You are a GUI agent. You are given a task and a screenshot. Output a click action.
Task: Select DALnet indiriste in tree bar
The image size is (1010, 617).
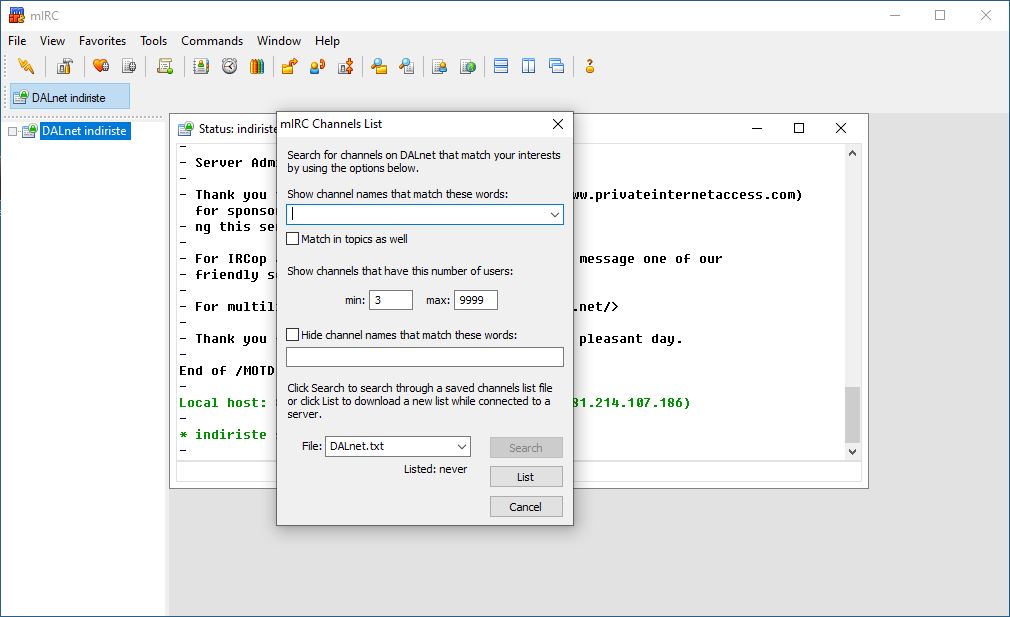[x=85, y=131]
